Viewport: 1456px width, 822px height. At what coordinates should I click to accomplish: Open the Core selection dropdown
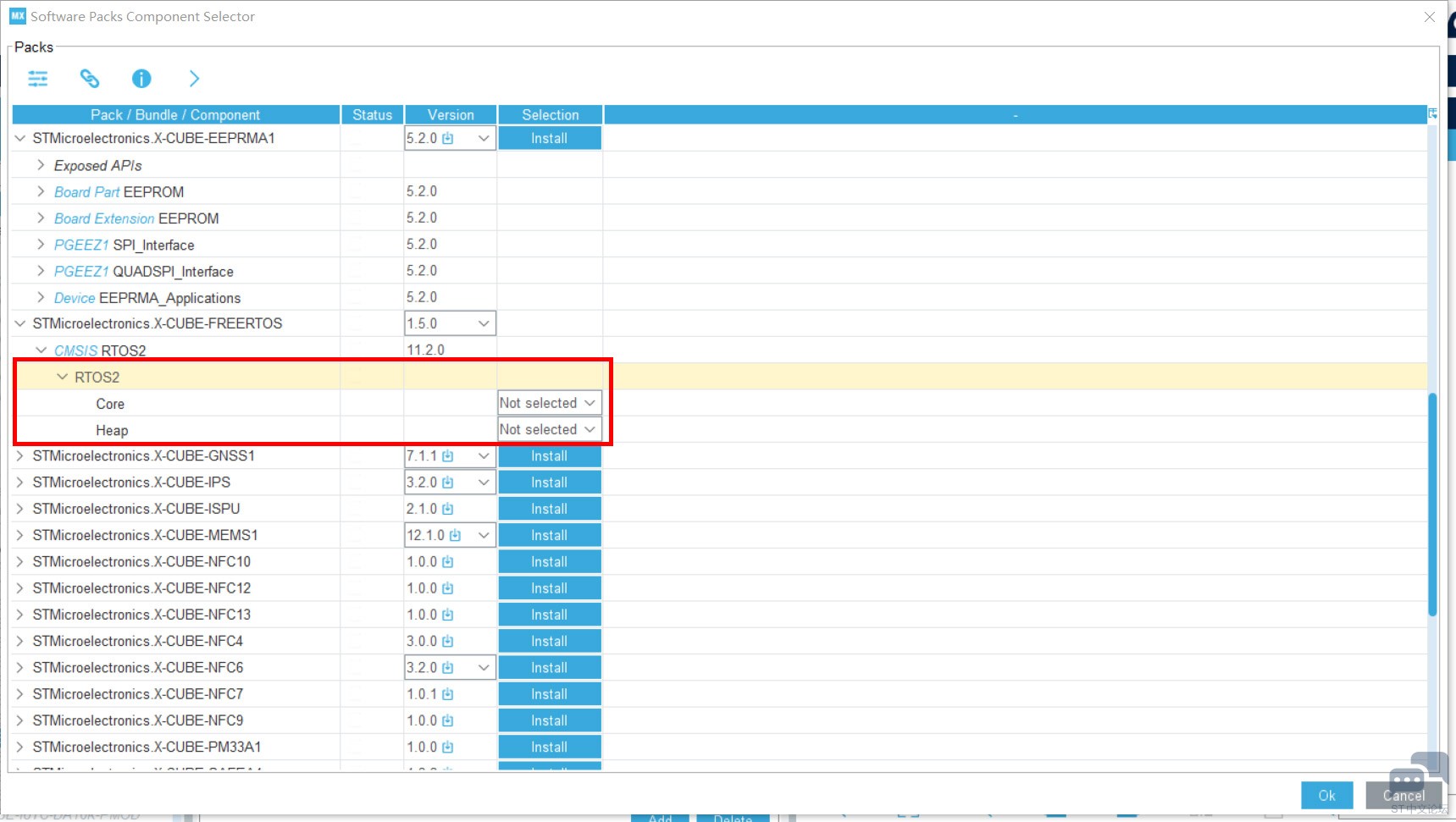(x=550, y=403)
